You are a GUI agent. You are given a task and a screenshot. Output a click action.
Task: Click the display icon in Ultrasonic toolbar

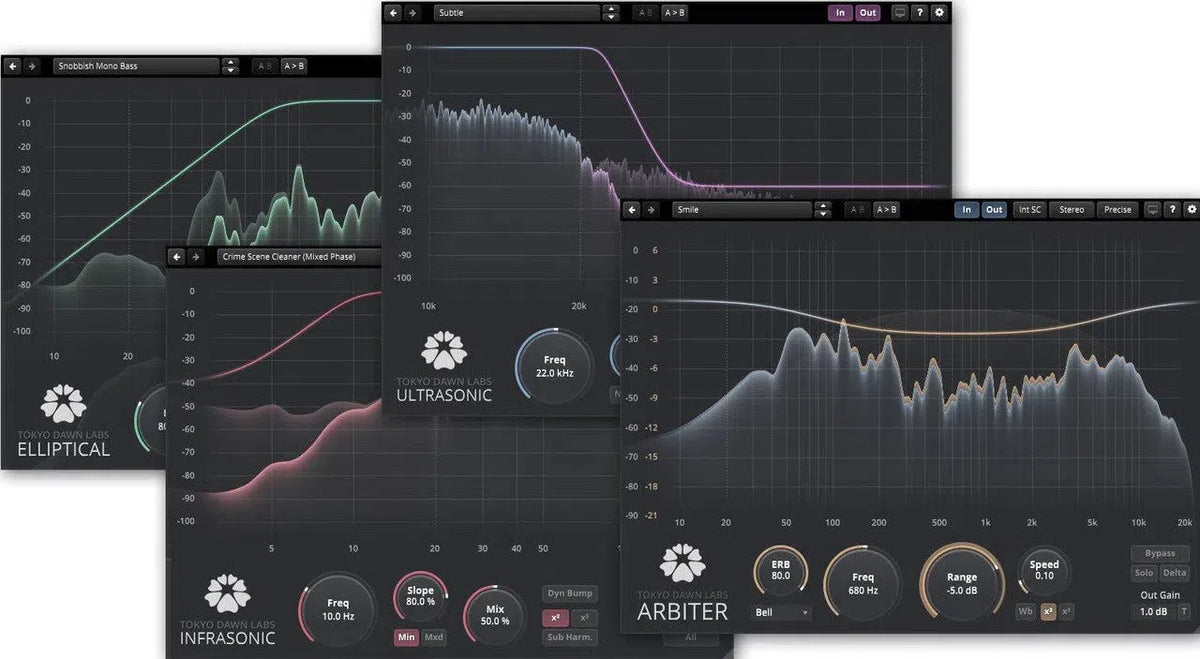[x=898, y=13]
